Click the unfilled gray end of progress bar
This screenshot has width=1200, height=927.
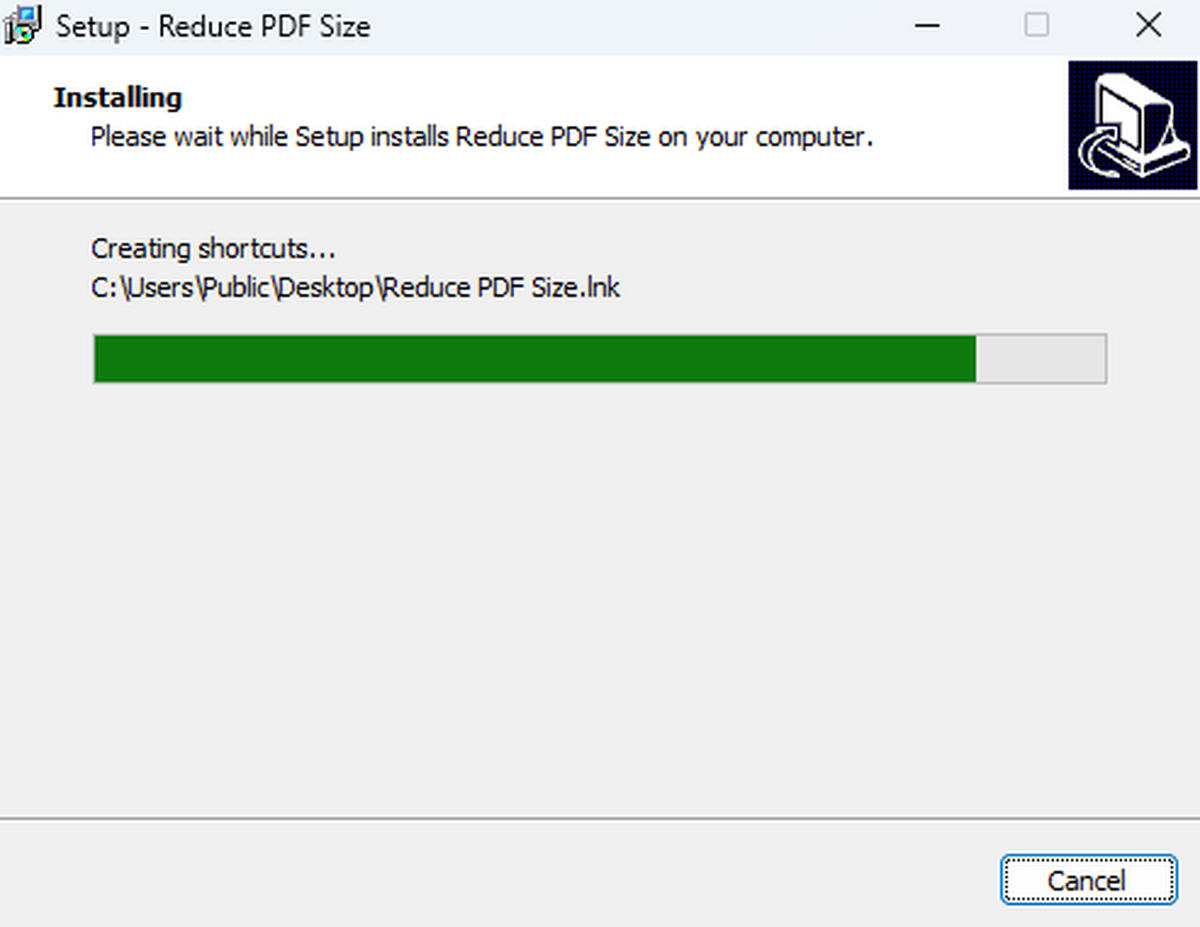coord(1041,359)
